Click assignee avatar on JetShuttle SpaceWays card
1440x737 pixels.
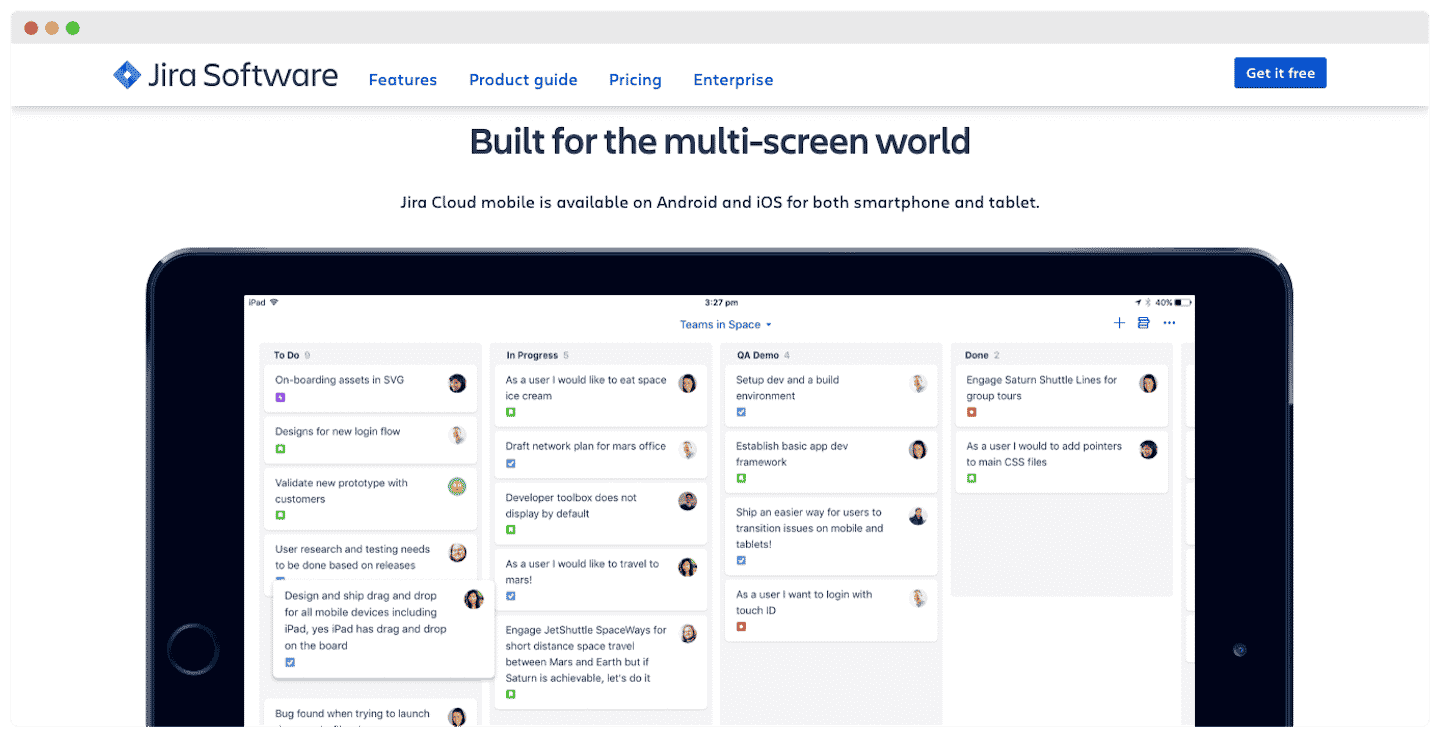click(x=688, y=633)
